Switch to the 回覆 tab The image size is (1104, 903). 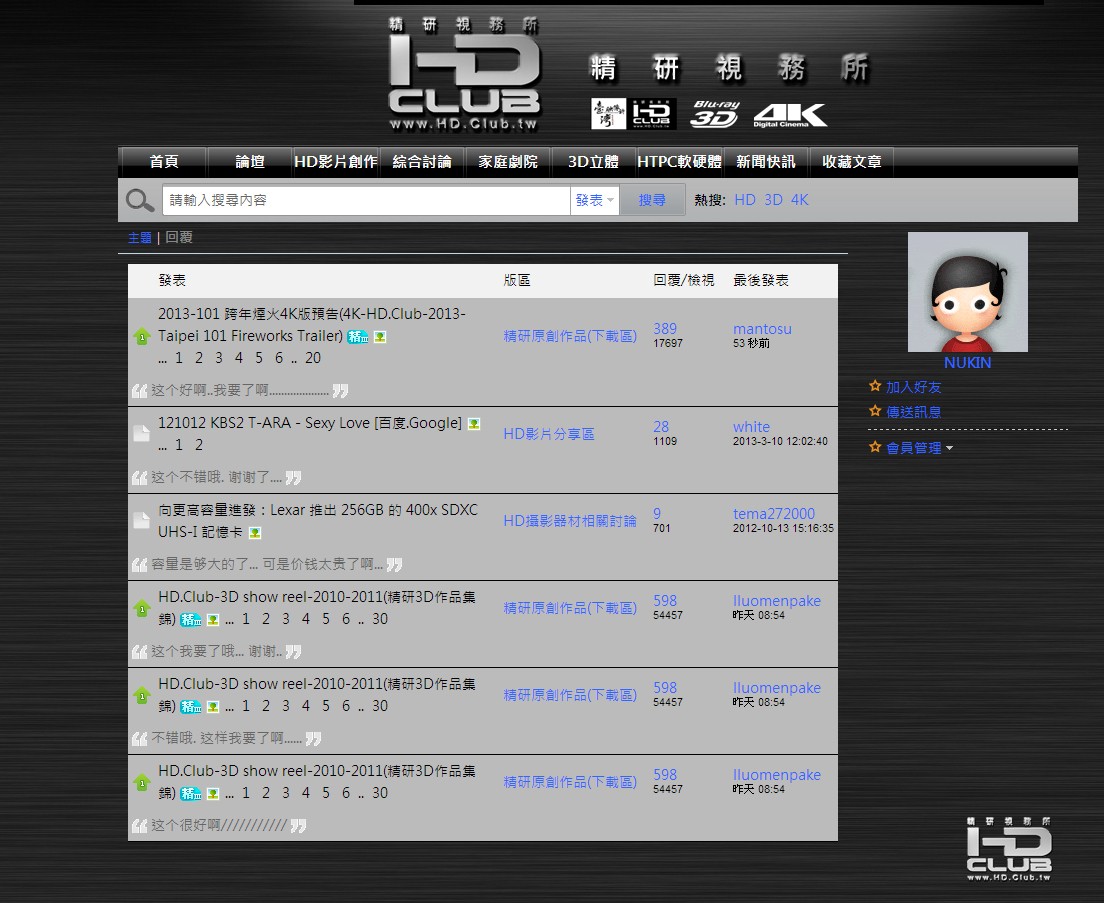click(x=179, y=238)
